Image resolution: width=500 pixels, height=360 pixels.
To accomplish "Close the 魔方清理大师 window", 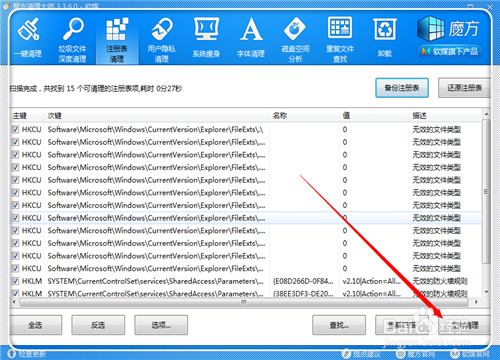I will coord(490,7).
